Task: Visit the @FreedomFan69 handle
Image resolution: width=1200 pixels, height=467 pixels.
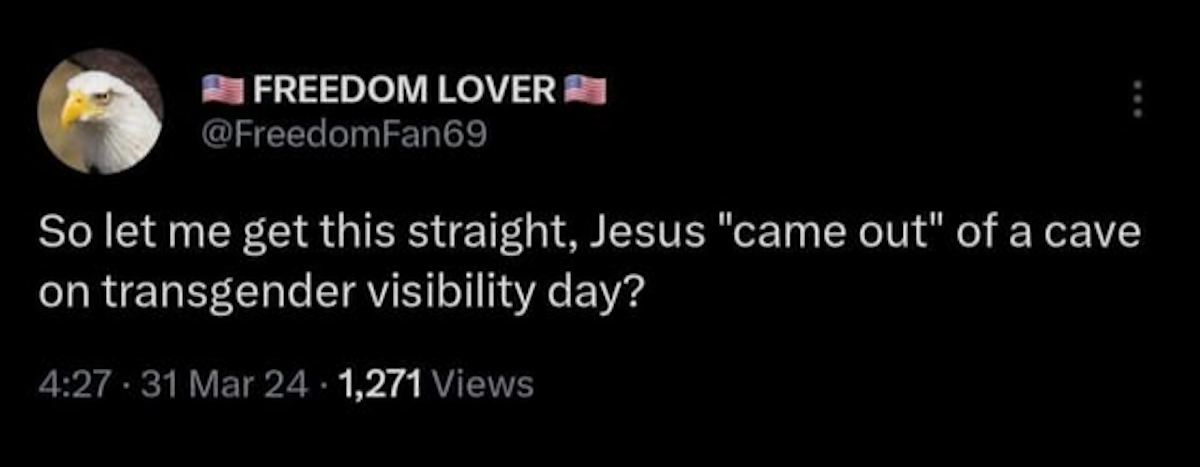Action: pyautogui.click(x=345, y=133)
